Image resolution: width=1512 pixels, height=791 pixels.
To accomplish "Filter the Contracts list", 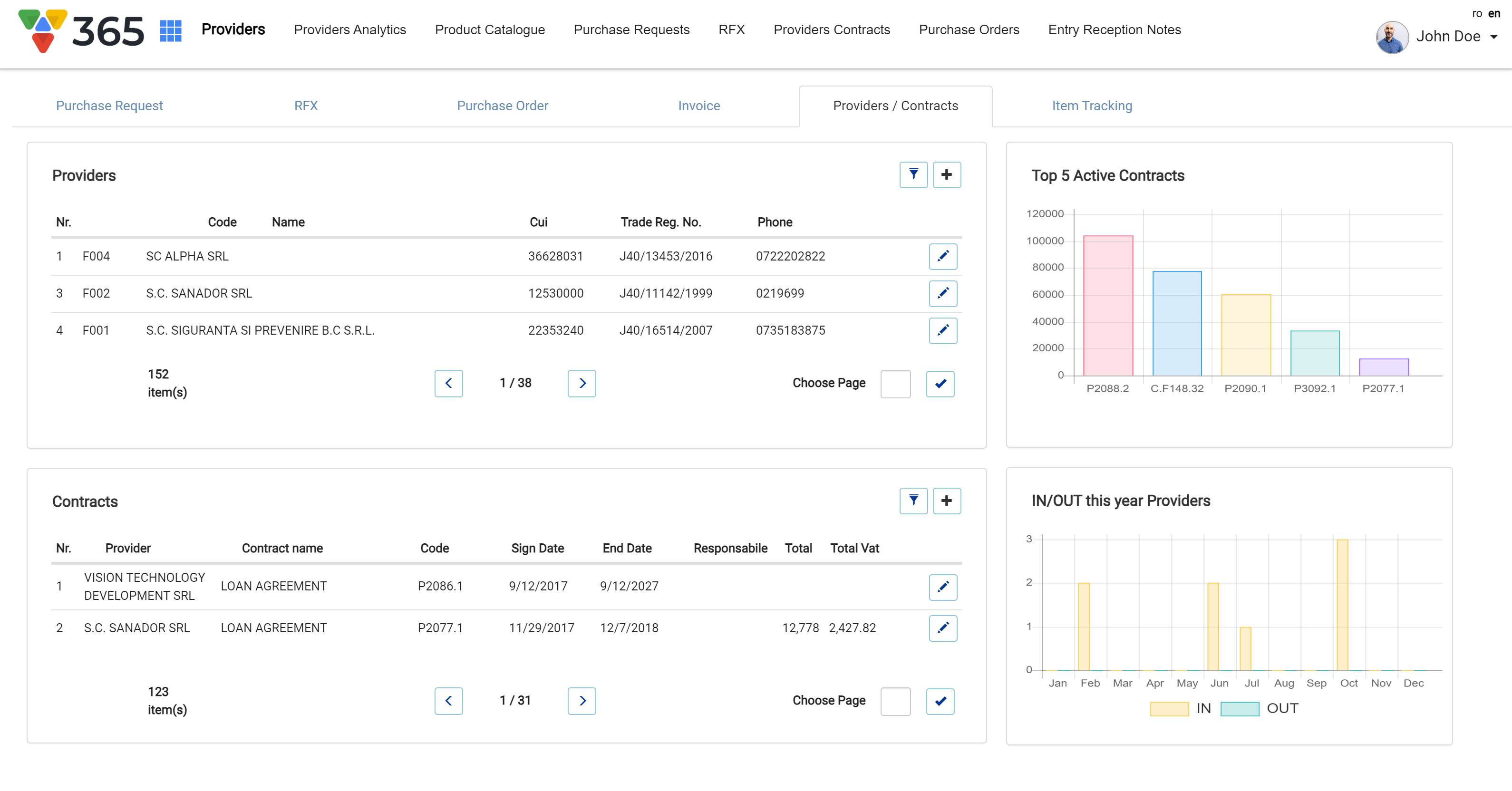I will point(913,501).
